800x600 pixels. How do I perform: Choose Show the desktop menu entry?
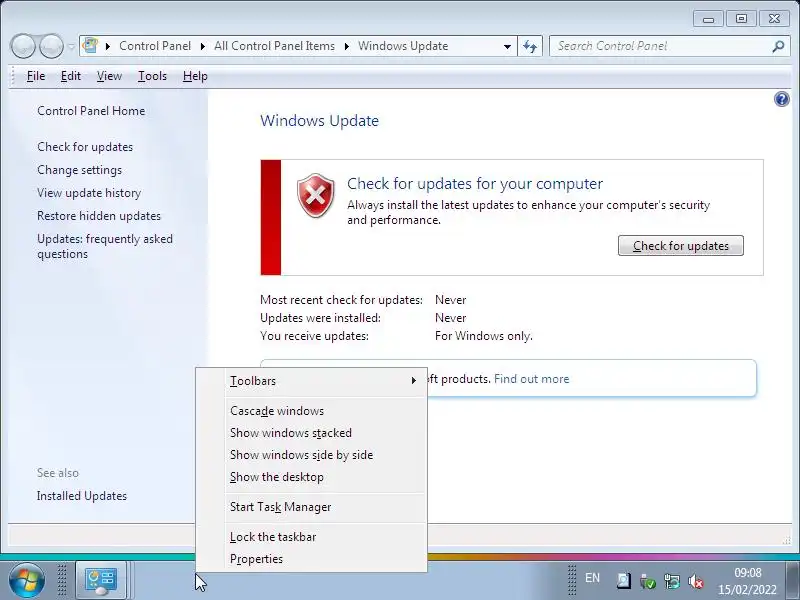click(325, 477)
